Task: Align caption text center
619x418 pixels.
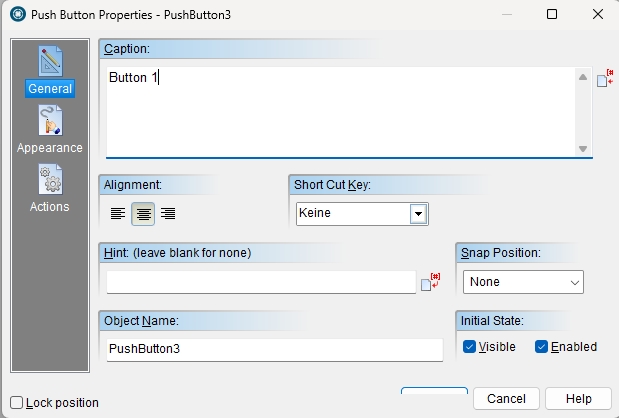Action: [x=143, y=214]
